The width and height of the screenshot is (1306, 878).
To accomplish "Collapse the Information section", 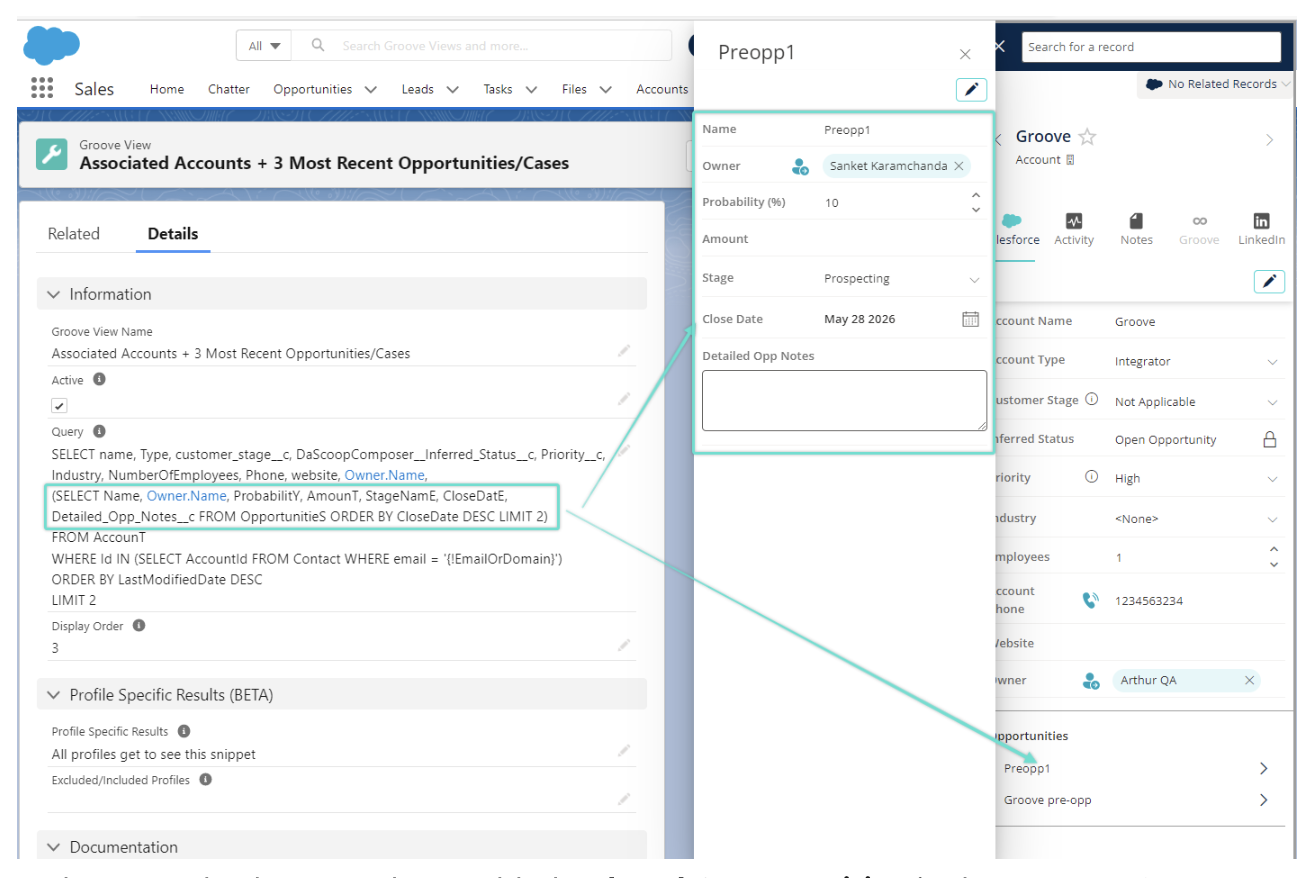I will (x=54, y=294).
